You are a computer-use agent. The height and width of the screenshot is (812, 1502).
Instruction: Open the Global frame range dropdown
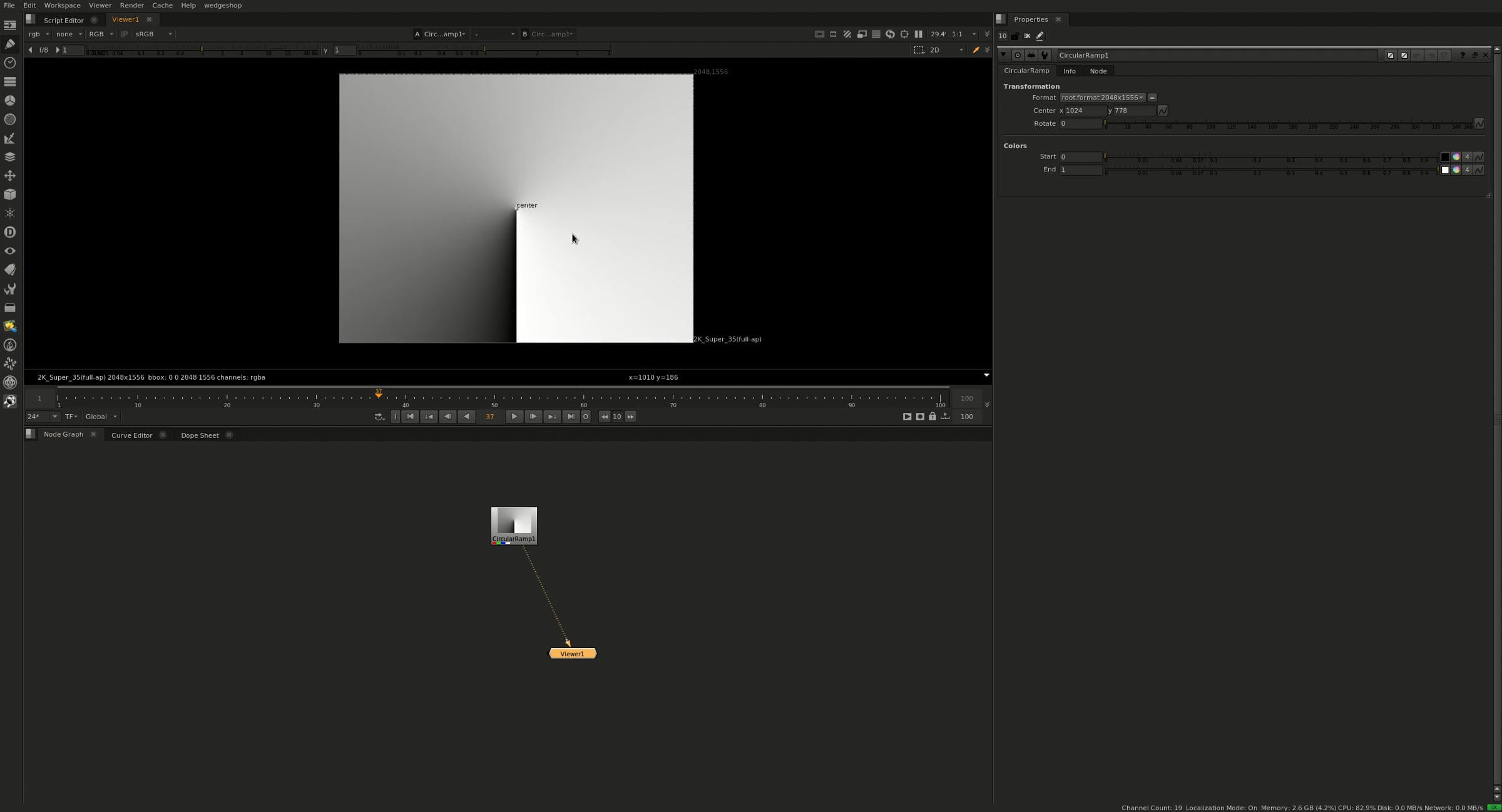101,417
